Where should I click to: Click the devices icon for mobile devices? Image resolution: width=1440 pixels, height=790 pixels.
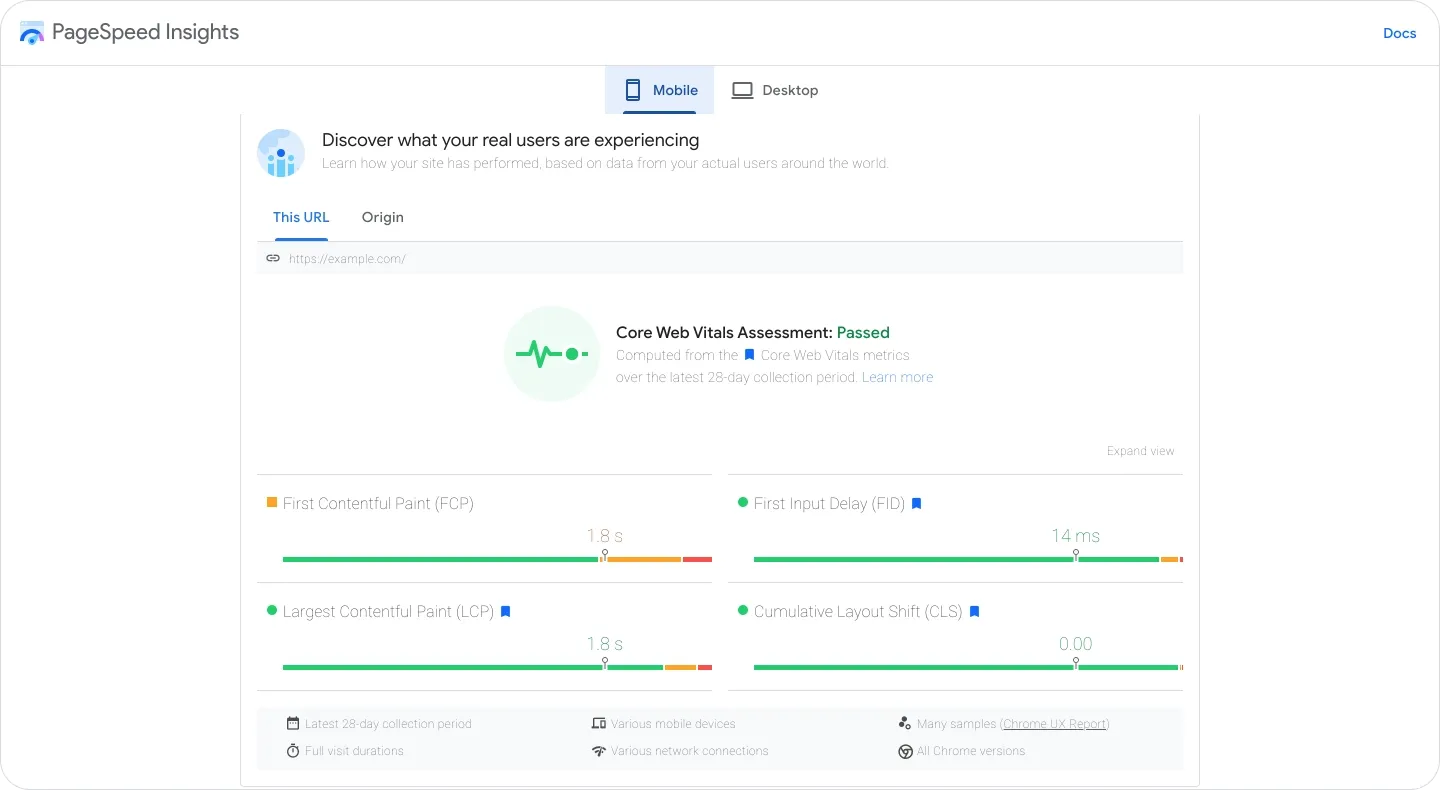coord(598,723)
